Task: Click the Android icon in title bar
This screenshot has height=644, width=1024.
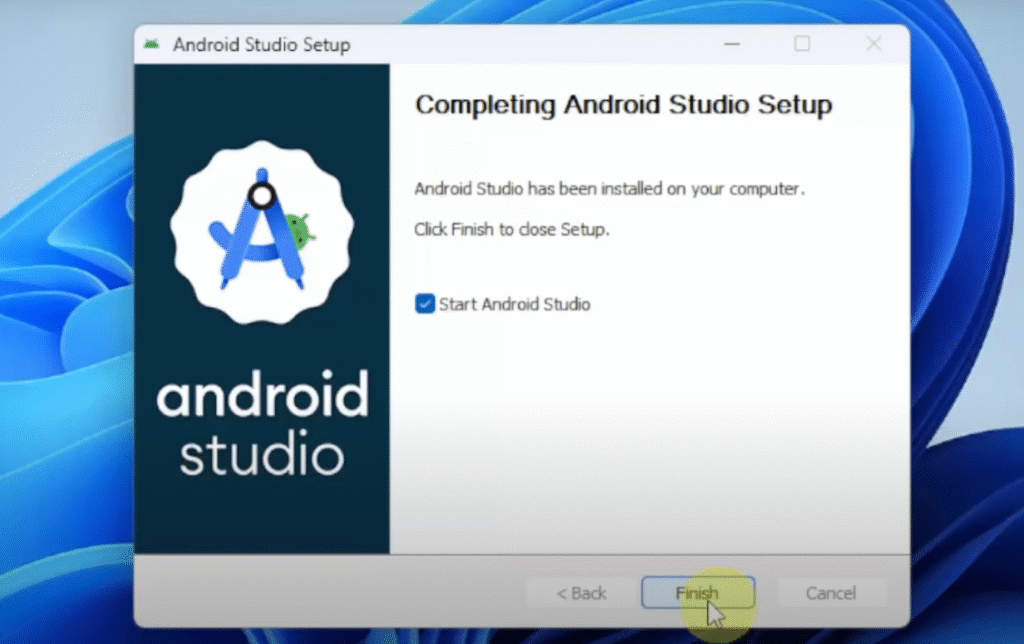Action: point(152,44)
